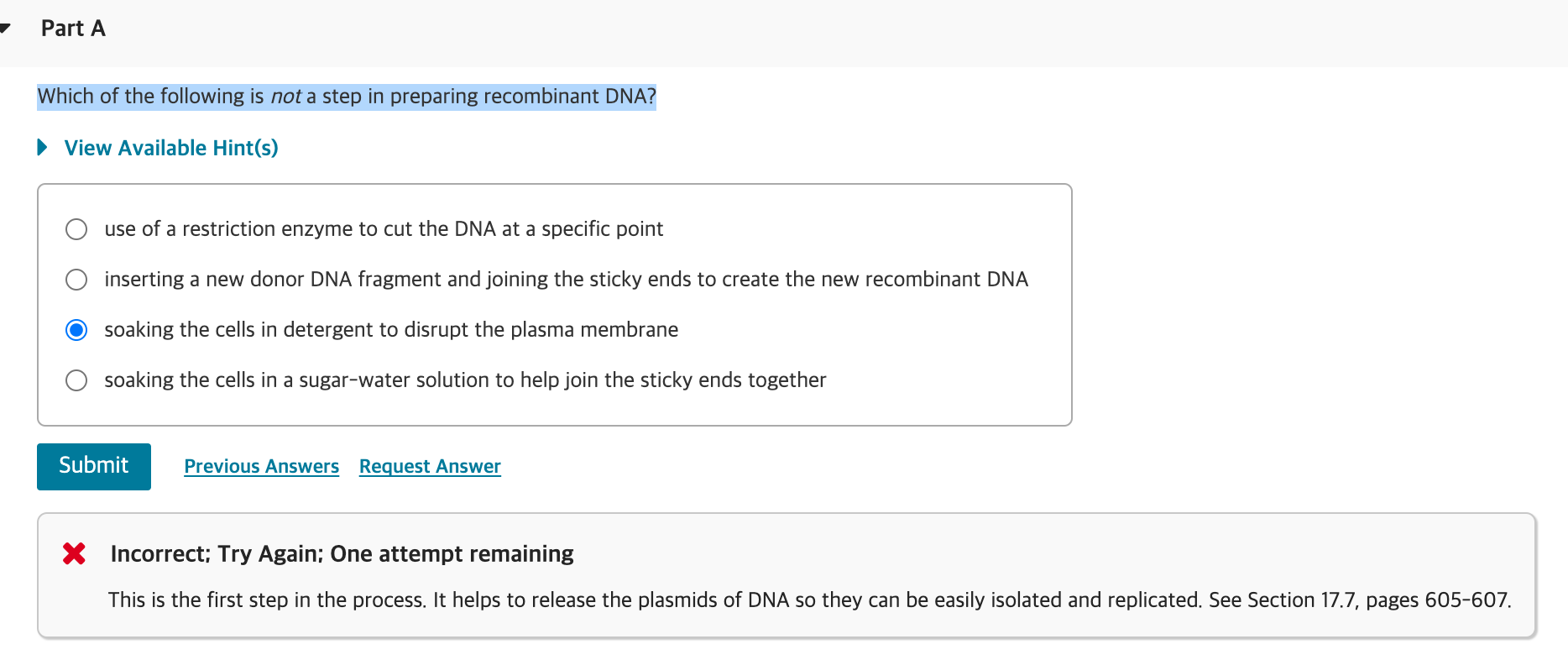The image size is (1568, 660).
Task: Choose the inserting new donor DNA option
Action: point(76,280)
